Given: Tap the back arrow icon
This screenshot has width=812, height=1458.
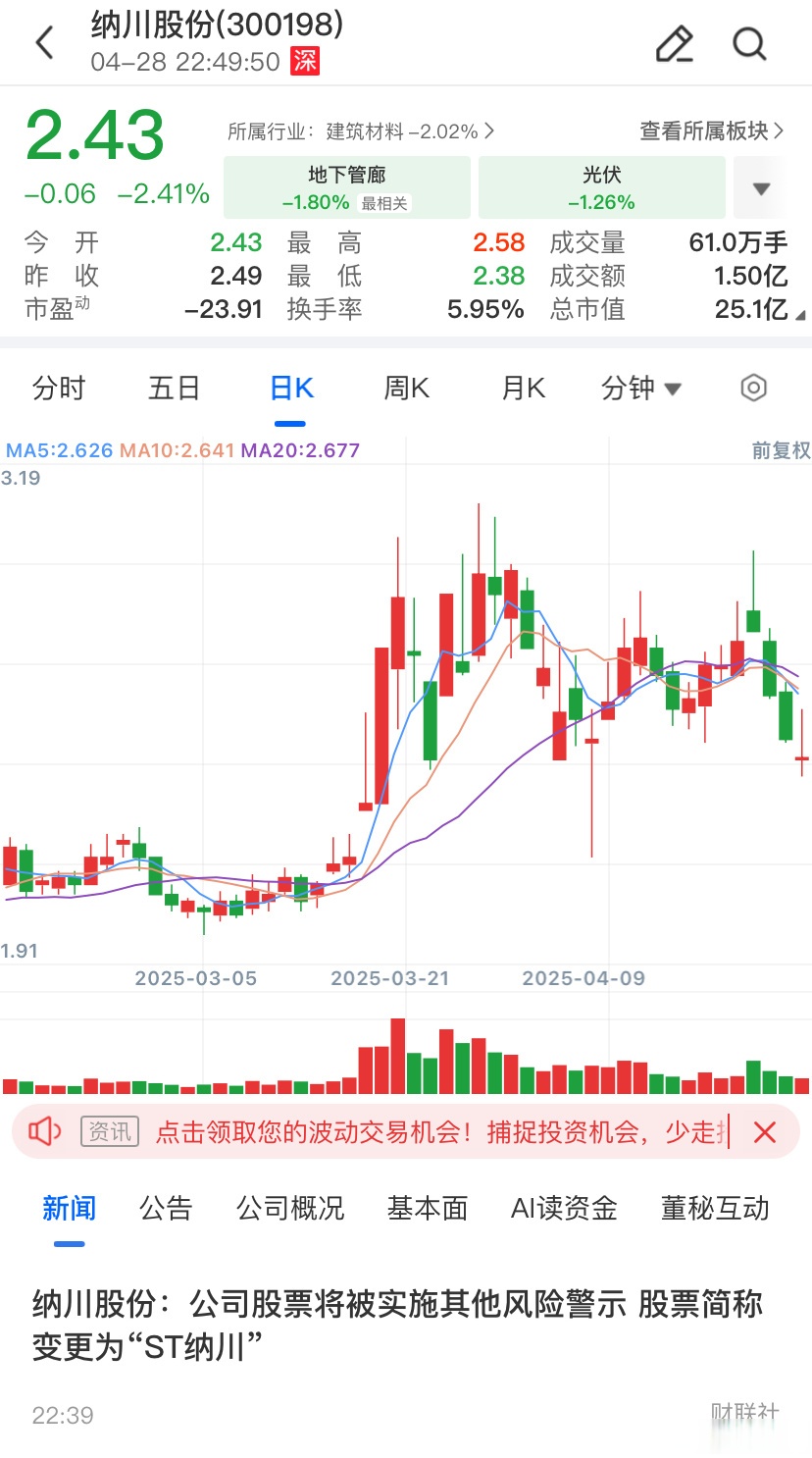Looking at the screenshot, I should (44, 43).
